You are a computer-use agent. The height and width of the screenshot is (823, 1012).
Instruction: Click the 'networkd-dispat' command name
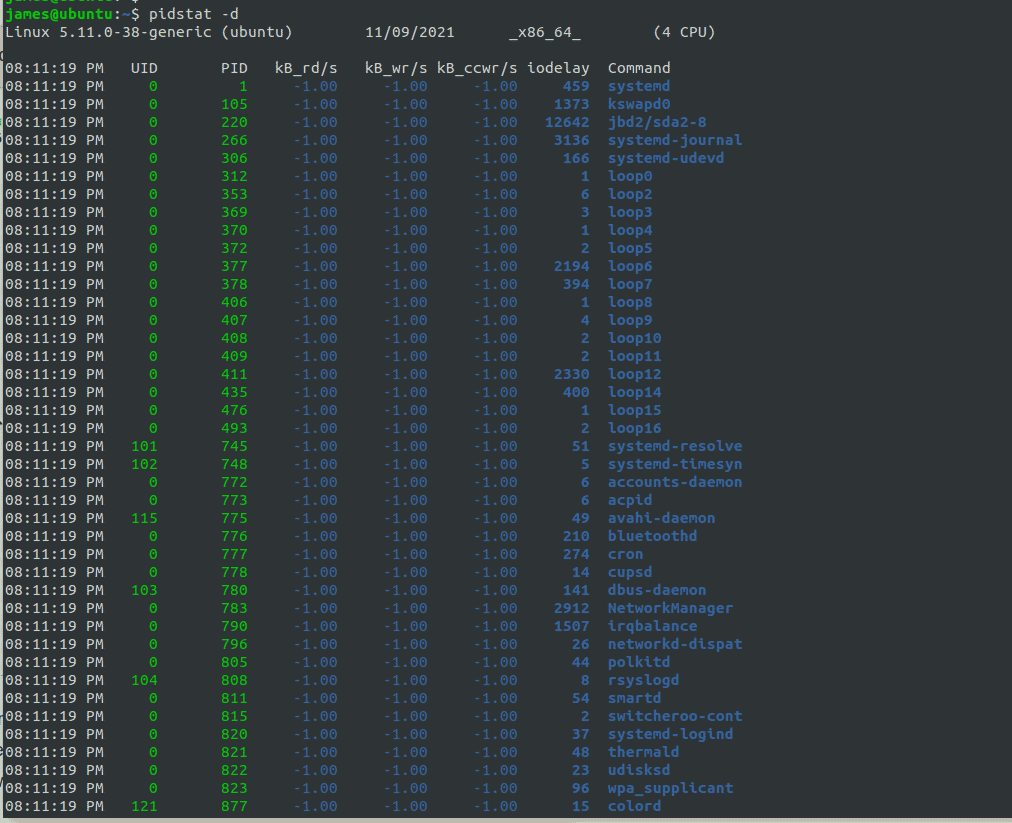(675, 645)
